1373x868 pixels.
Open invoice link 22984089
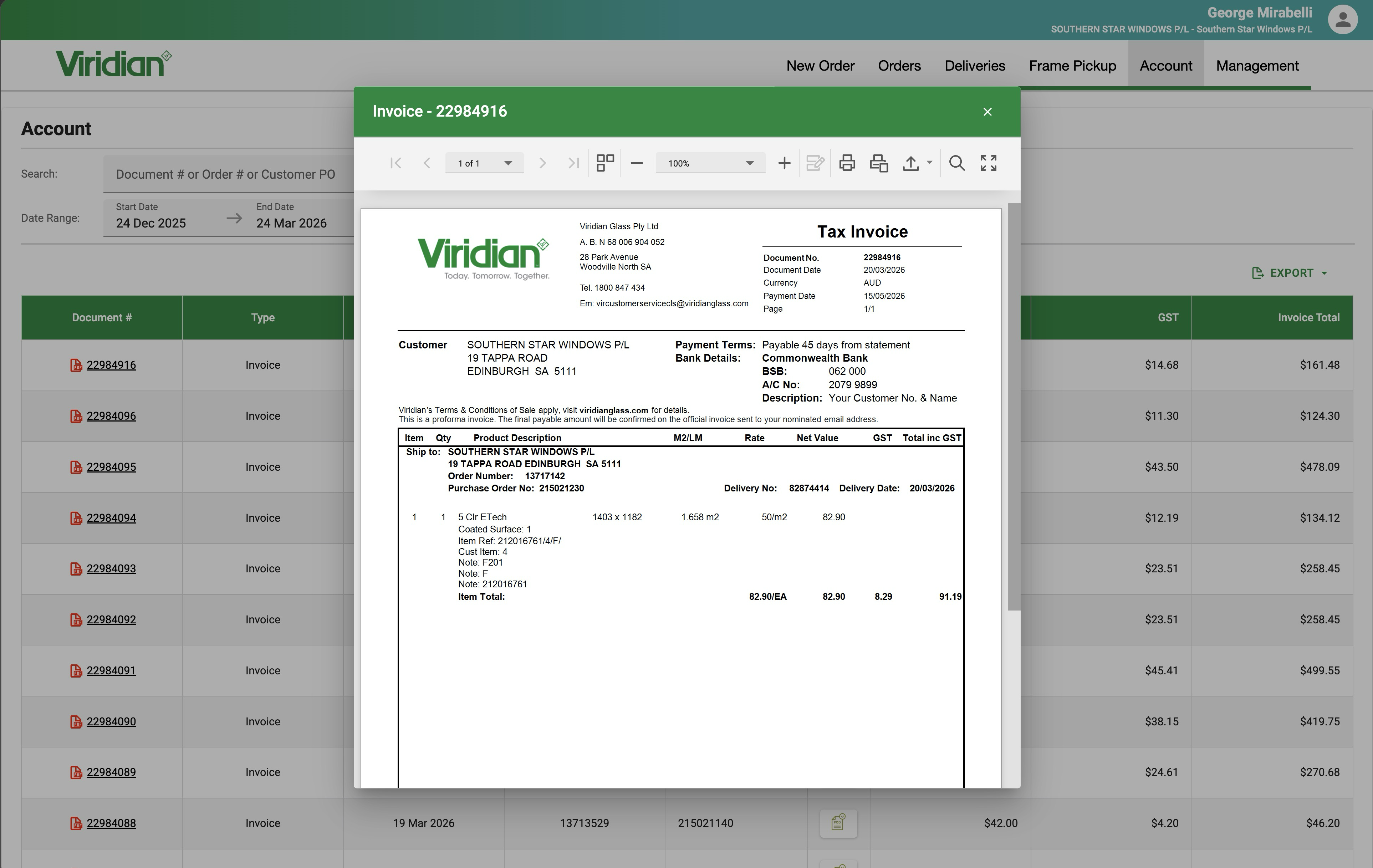tap(111, 772)
